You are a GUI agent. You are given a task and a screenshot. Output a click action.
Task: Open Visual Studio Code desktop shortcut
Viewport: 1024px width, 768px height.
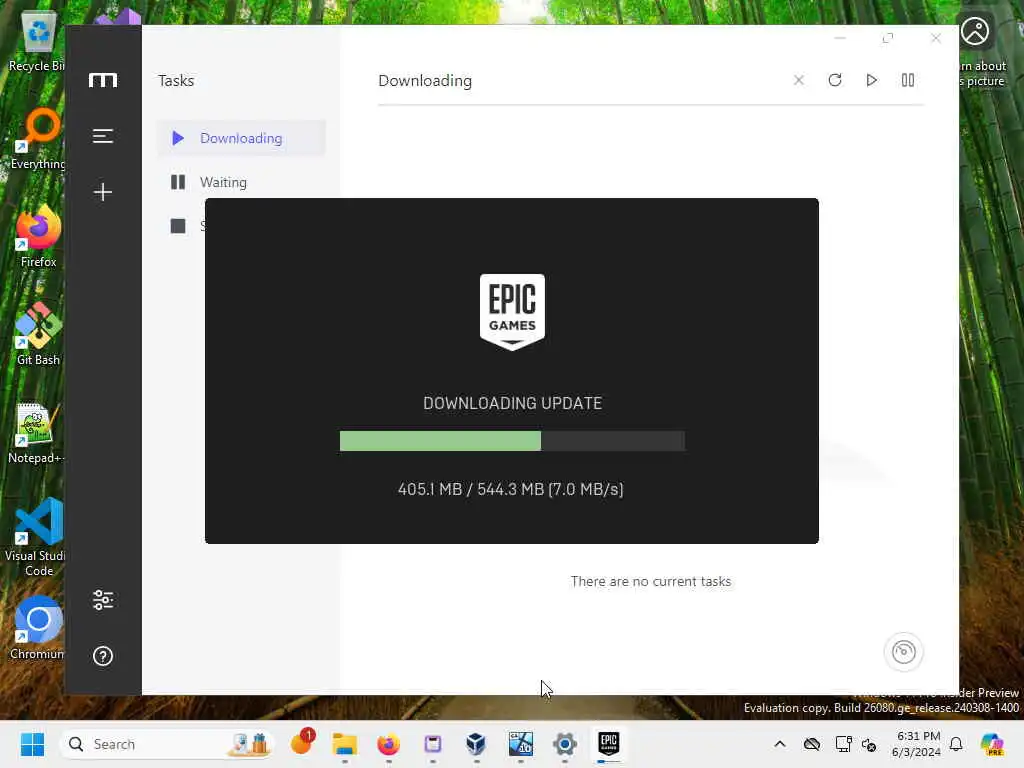[37, 537]
